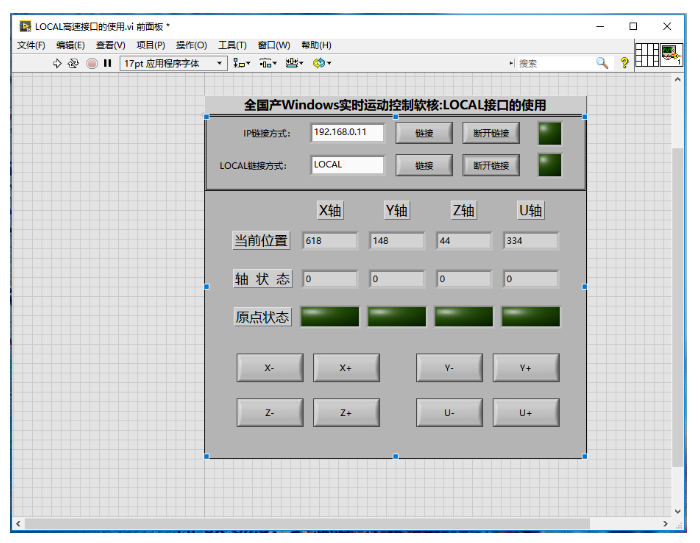Open the 17pt application font dropdown

173,63
